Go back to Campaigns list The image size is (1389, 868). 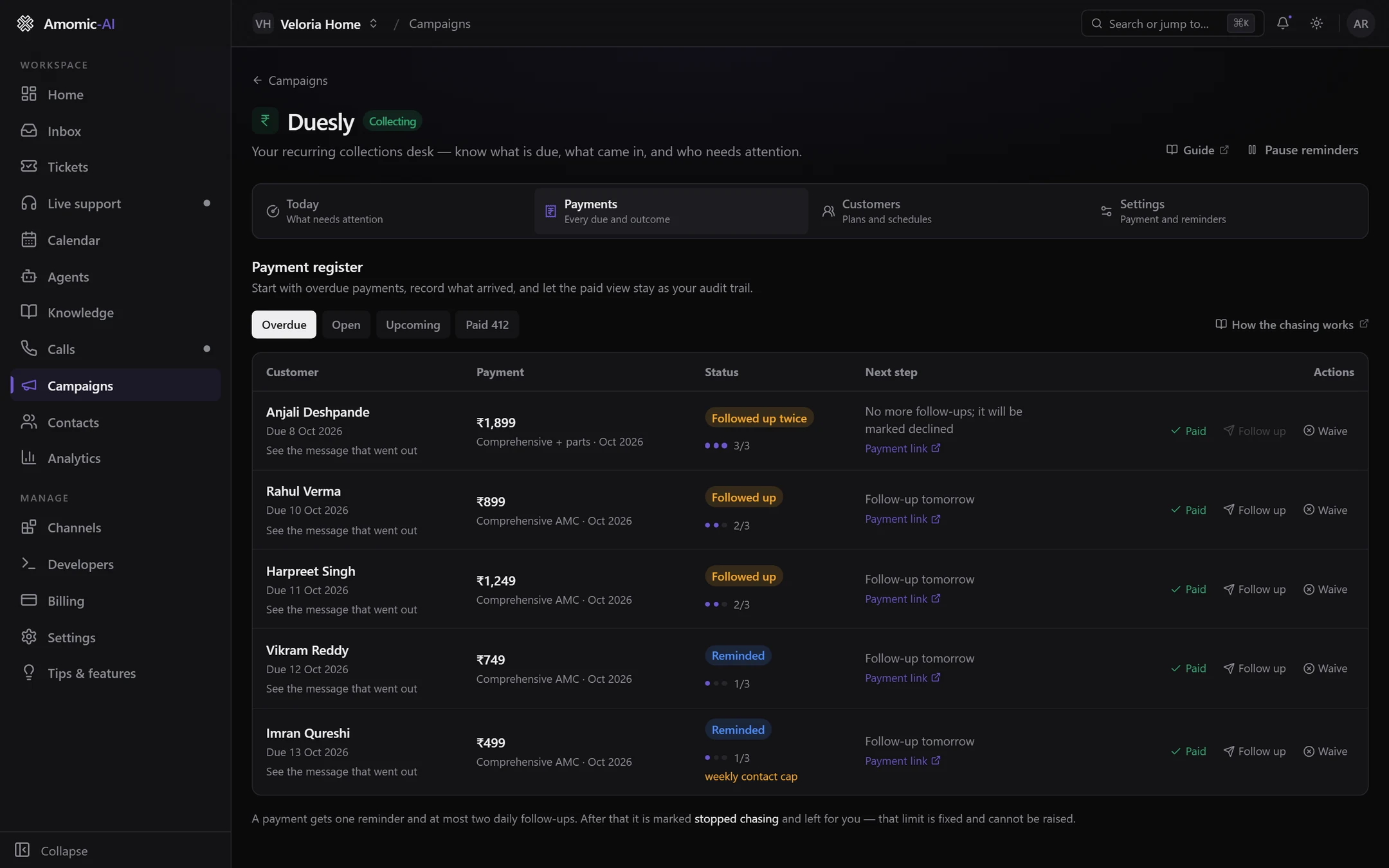tap(290, 80)
